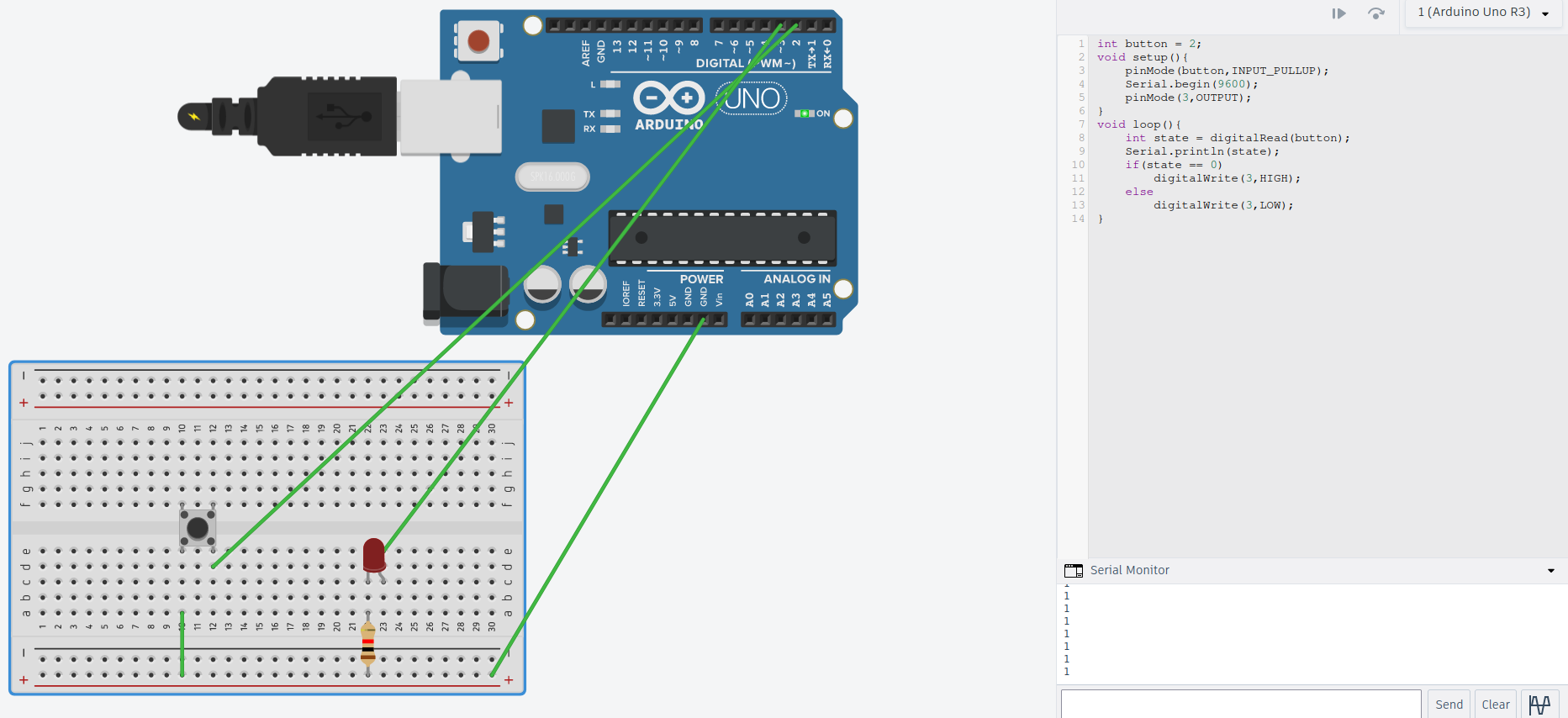1568x718 pixels.
Task: Select green wire from GND to breadboard rail
Action: 597,497
